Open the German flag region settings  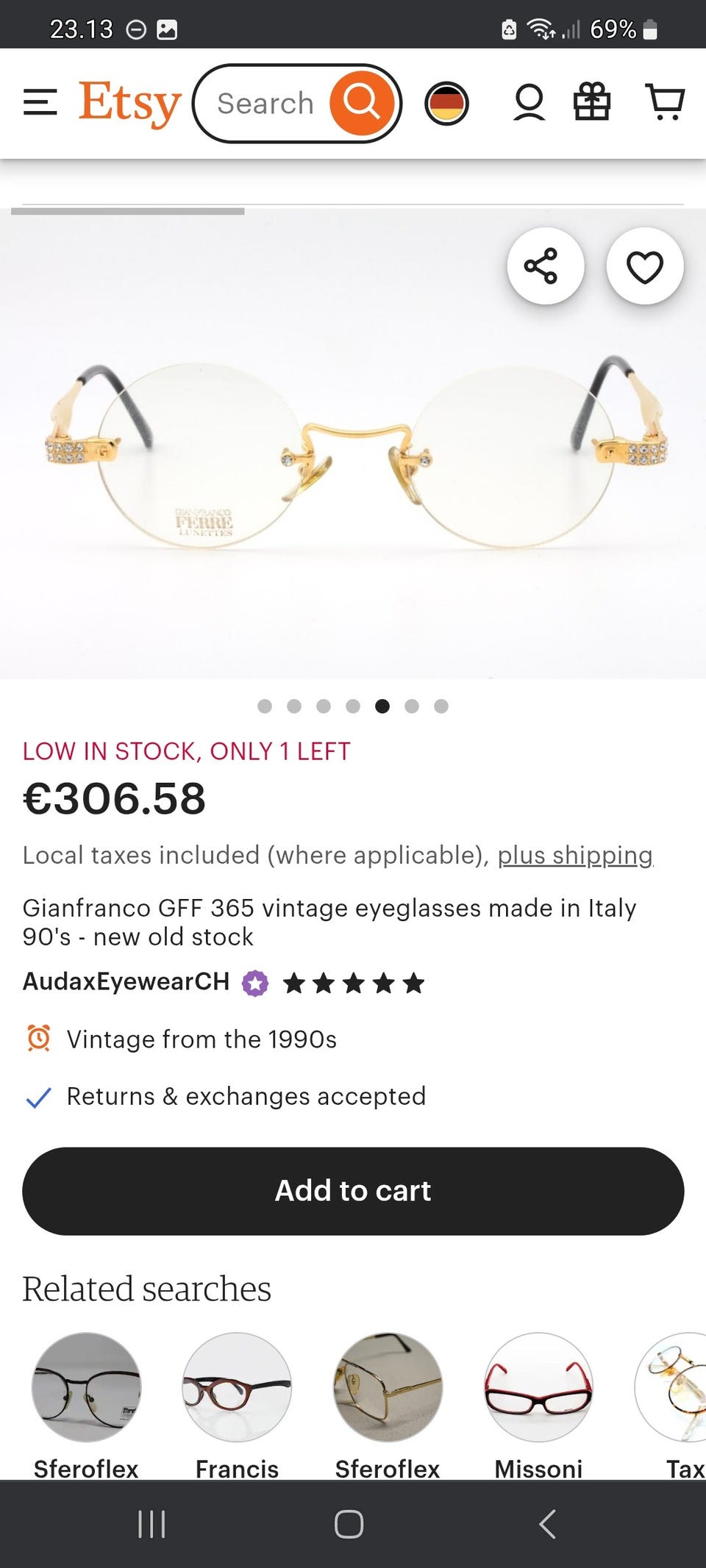coord(446,103)
